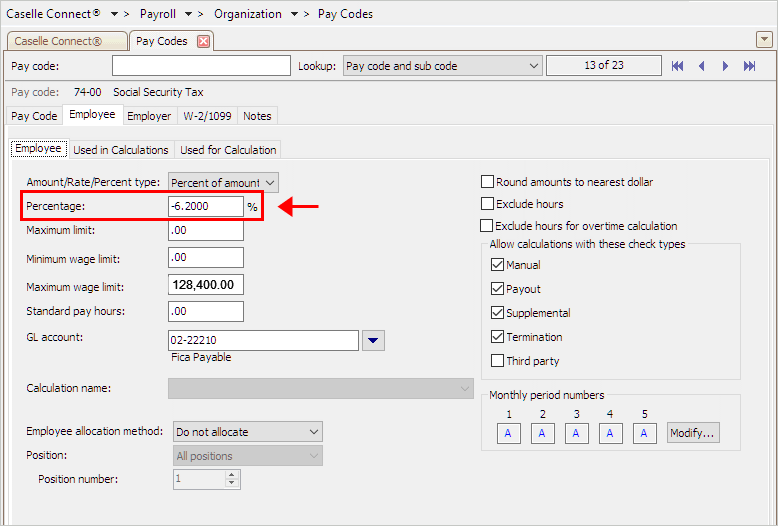
Task: Click monthly period 1 button
Action: tap(508, 433)
